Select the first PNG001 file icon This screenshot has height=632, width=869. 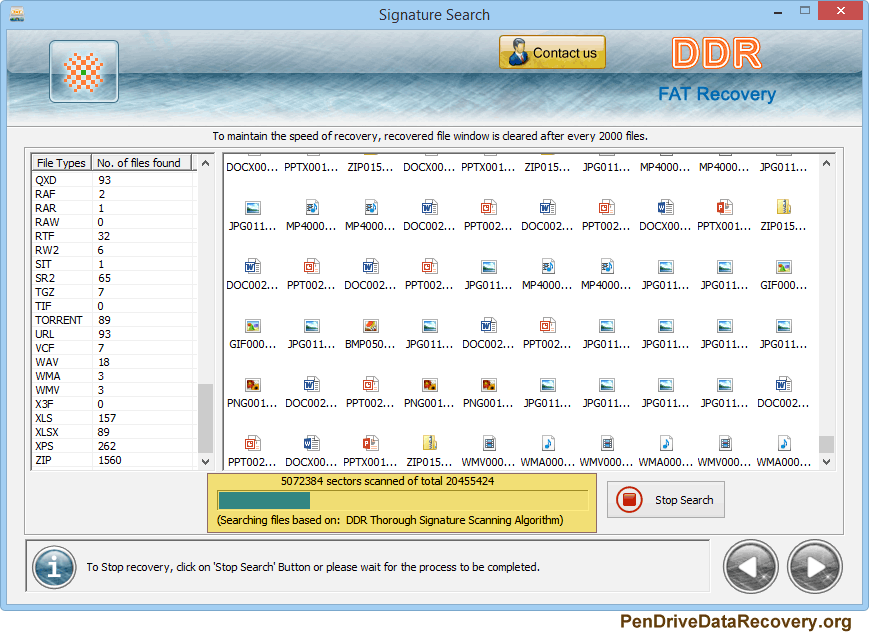tap(252, 384)
